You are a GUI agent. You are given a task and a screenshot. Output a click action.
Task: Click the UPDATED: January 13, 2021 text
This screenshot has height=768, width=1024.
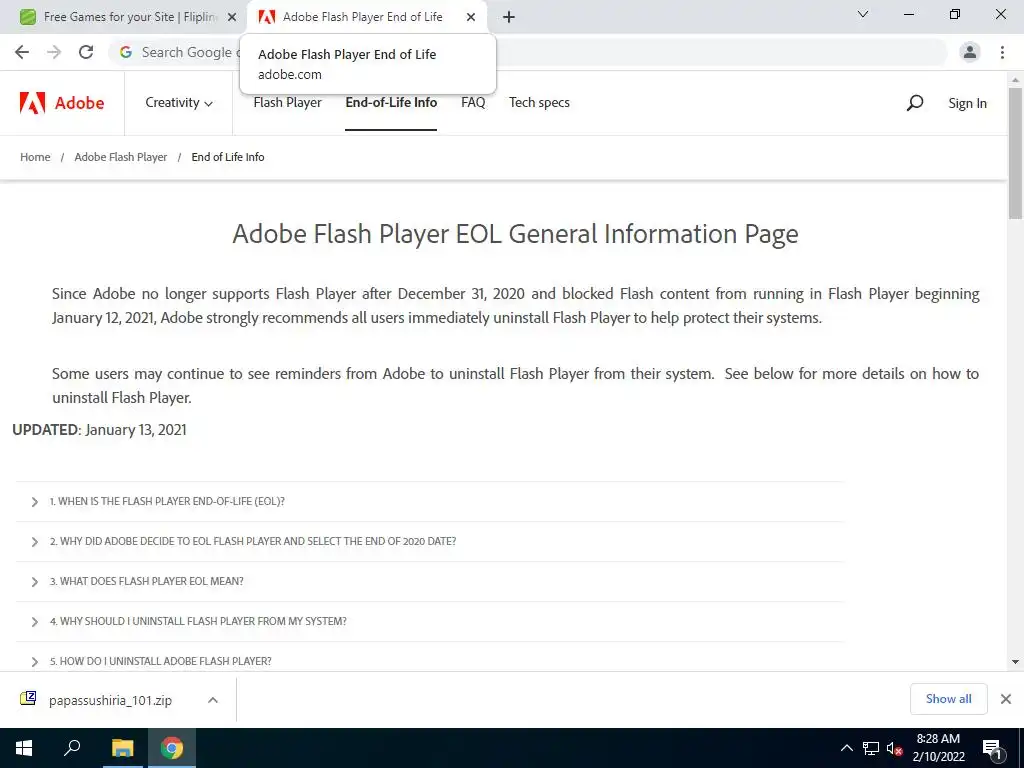pos(99,430)
